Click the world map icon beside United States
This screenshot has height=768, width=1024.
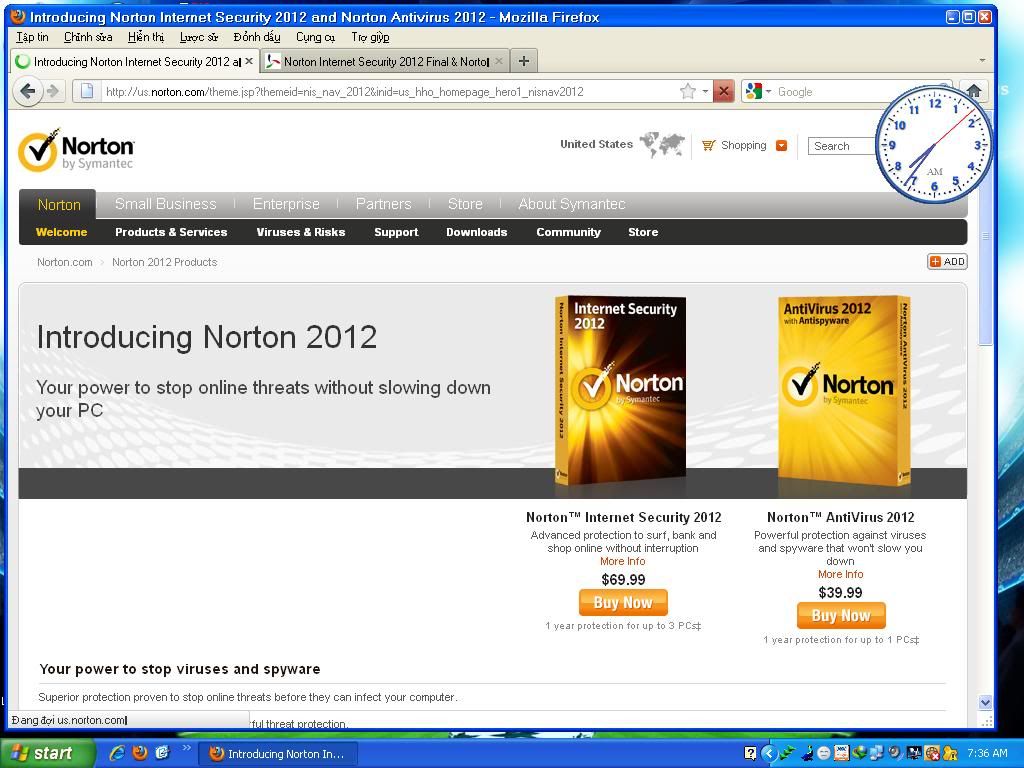662,144
